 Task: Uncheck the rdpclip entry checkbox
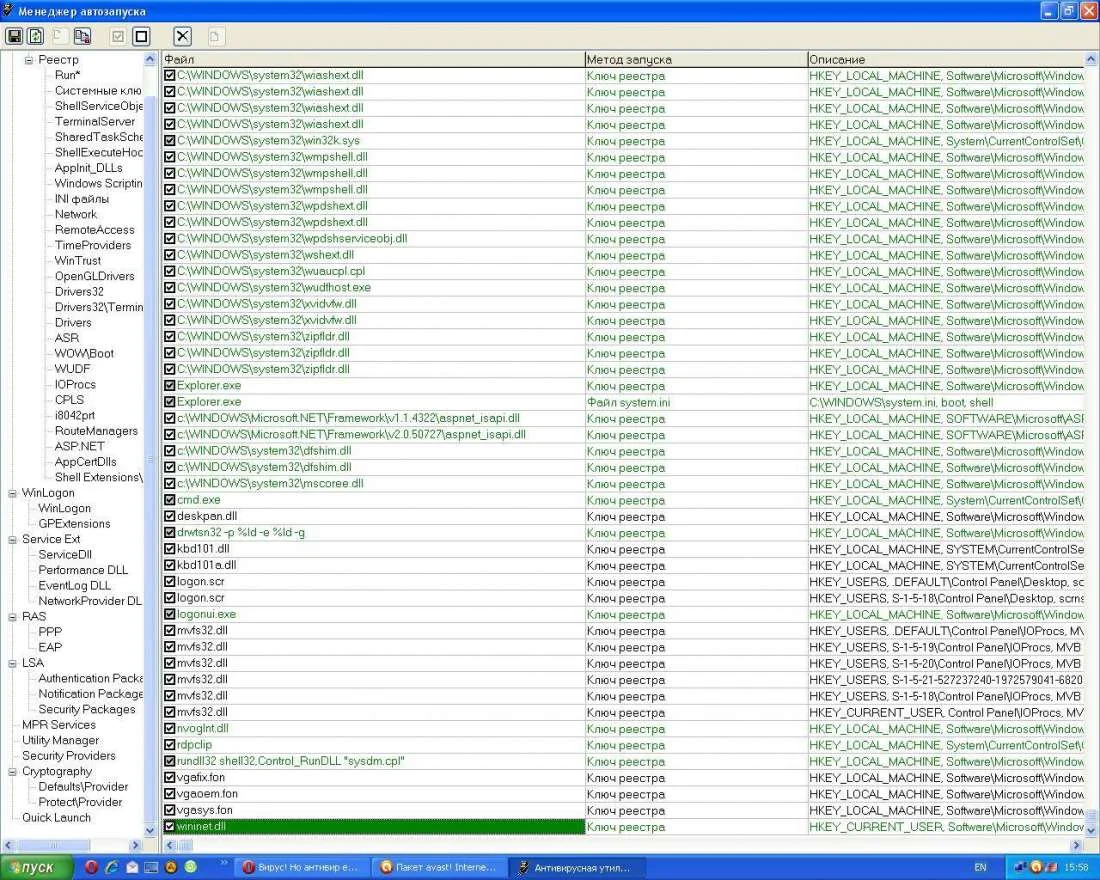coord(169,745)
